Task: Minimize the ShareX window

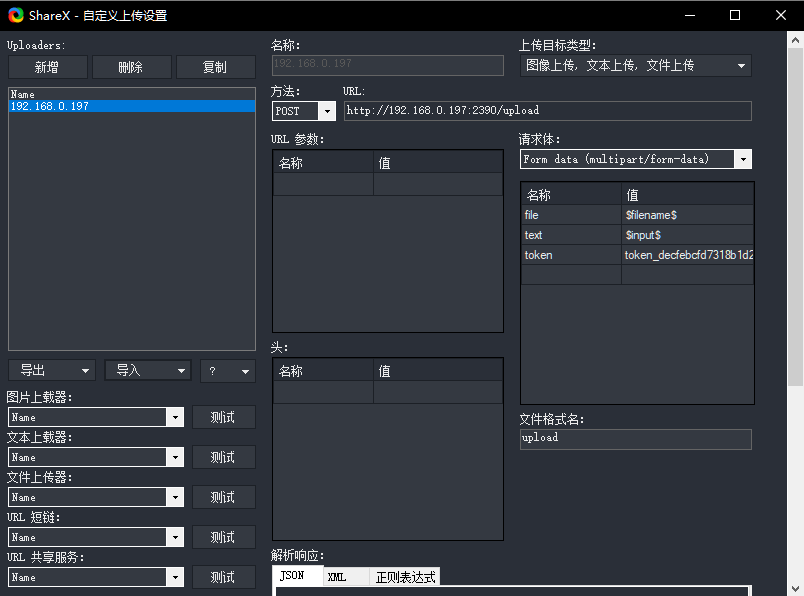Action: tap(690, 15)
